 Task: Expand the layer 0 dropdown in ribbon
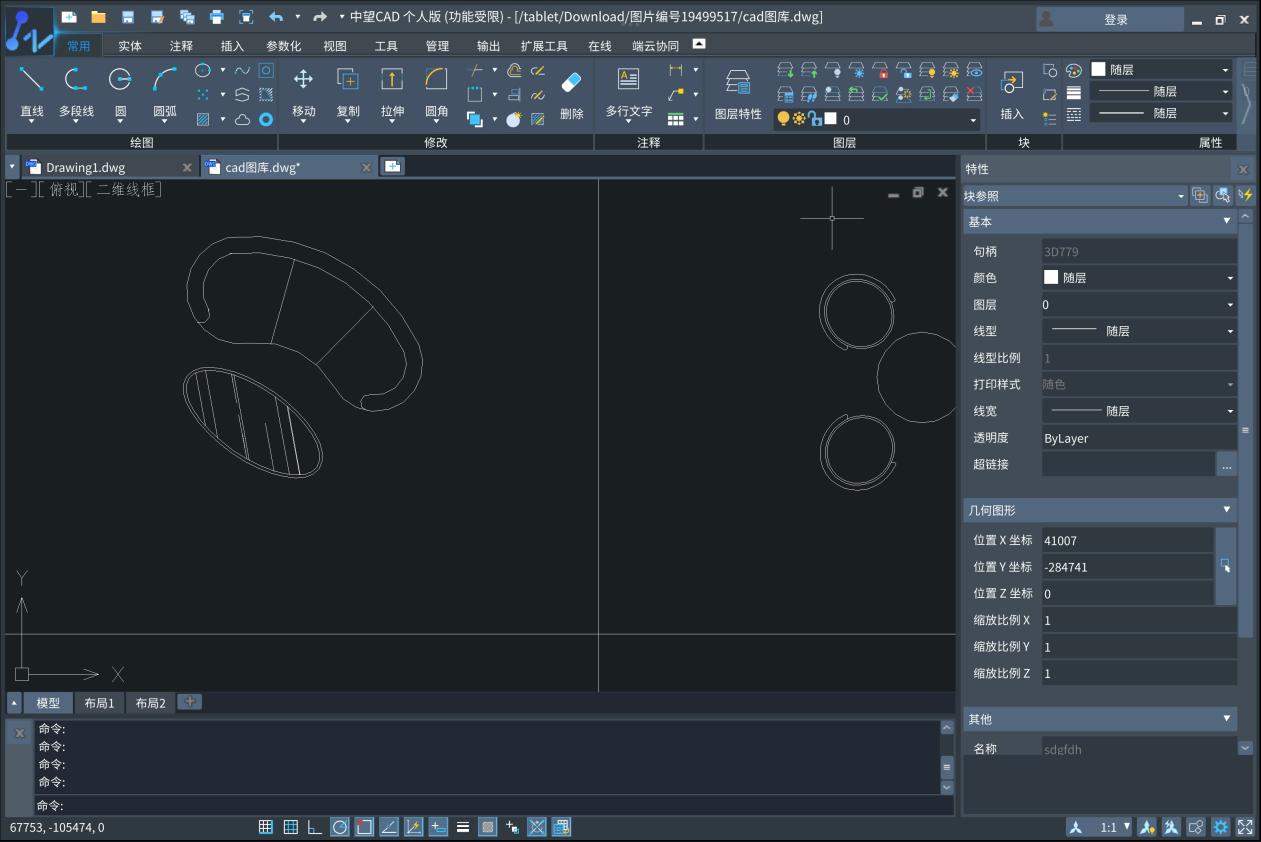972,120
